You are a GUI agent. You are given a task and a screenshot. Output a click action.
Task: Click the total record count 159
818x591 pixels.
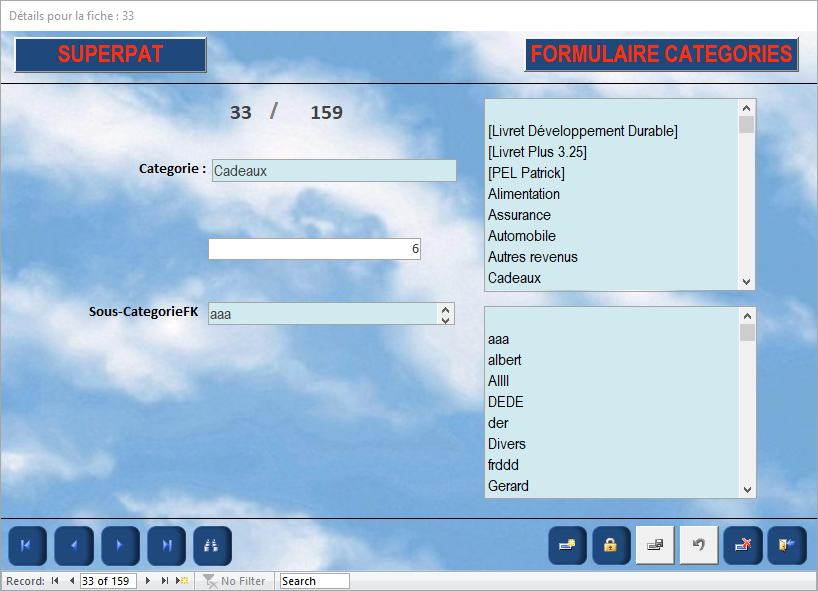(327, 113)
